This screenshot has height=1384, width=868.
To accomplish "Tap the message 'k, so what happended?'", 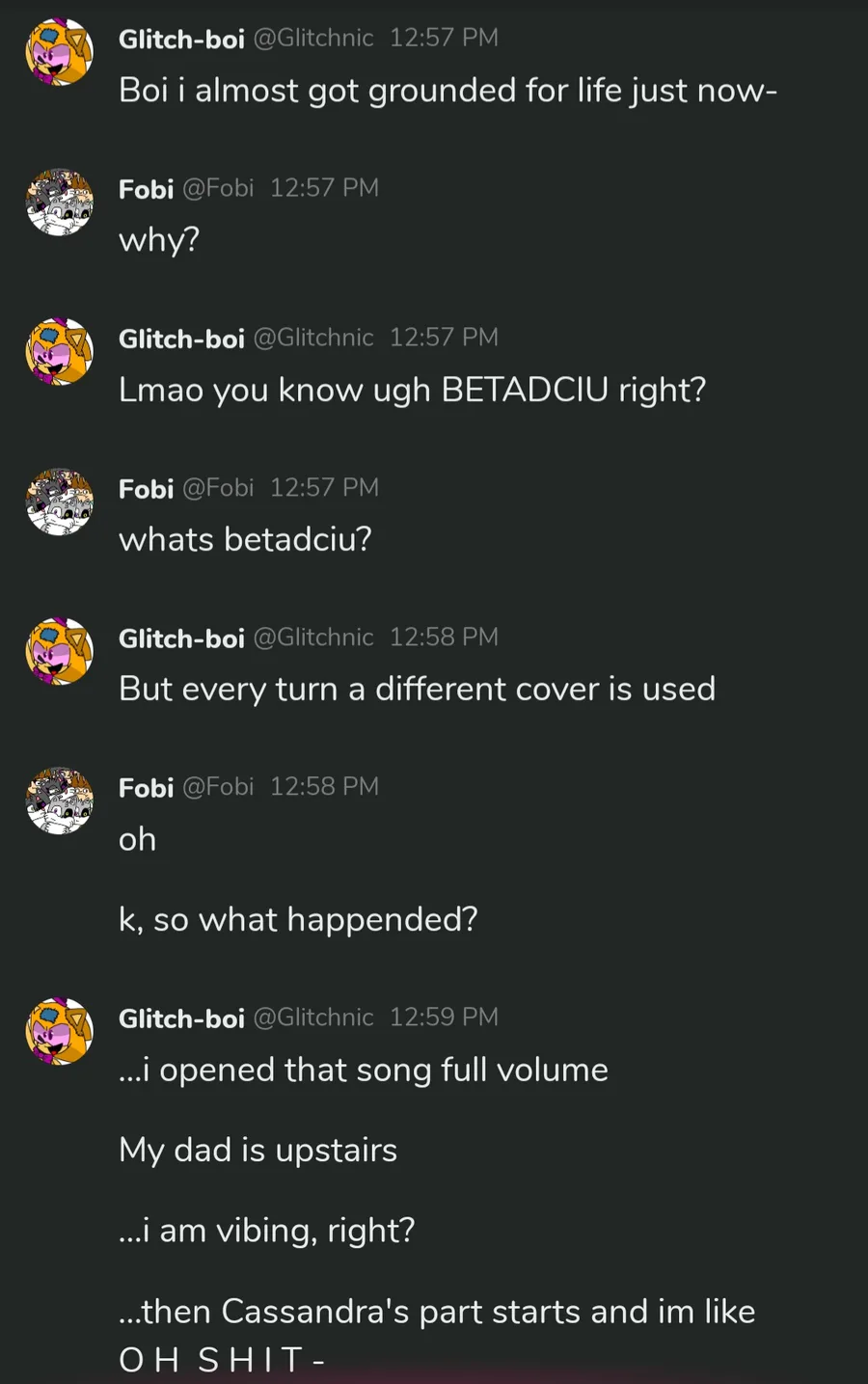I will 298,920.
